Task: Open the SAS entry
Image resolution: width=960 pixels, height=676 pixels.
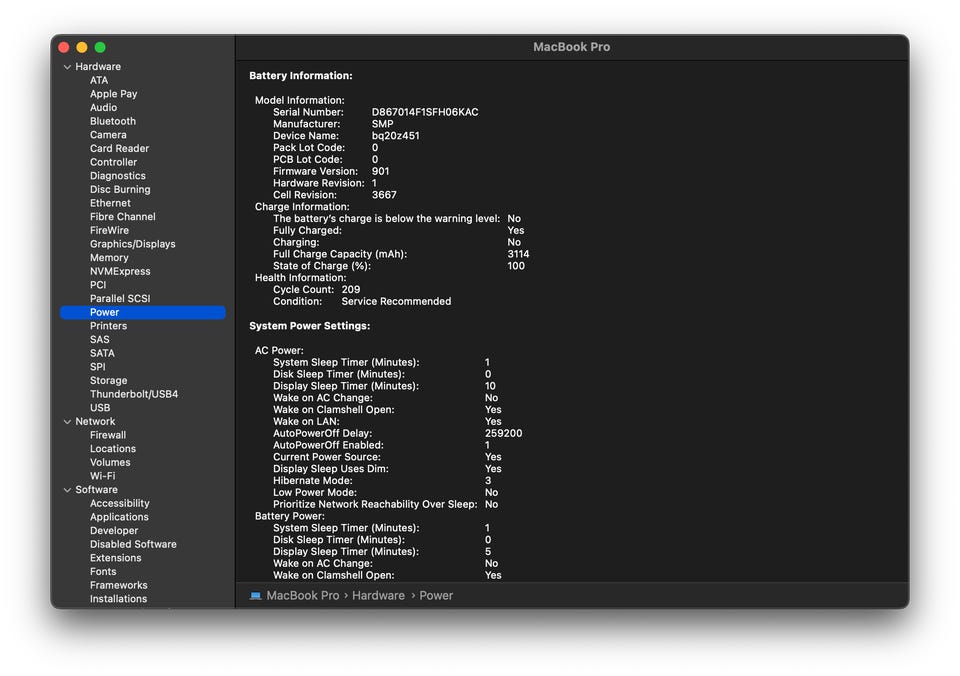Action: 99,339
